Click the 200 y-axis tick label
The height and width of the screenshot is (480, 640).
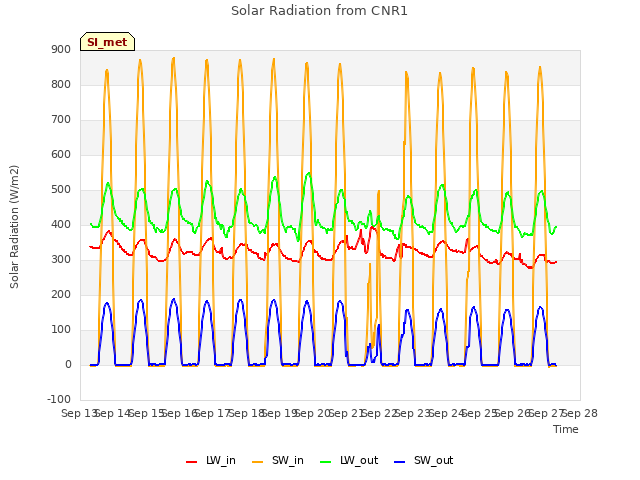click(x=61, y=295)
